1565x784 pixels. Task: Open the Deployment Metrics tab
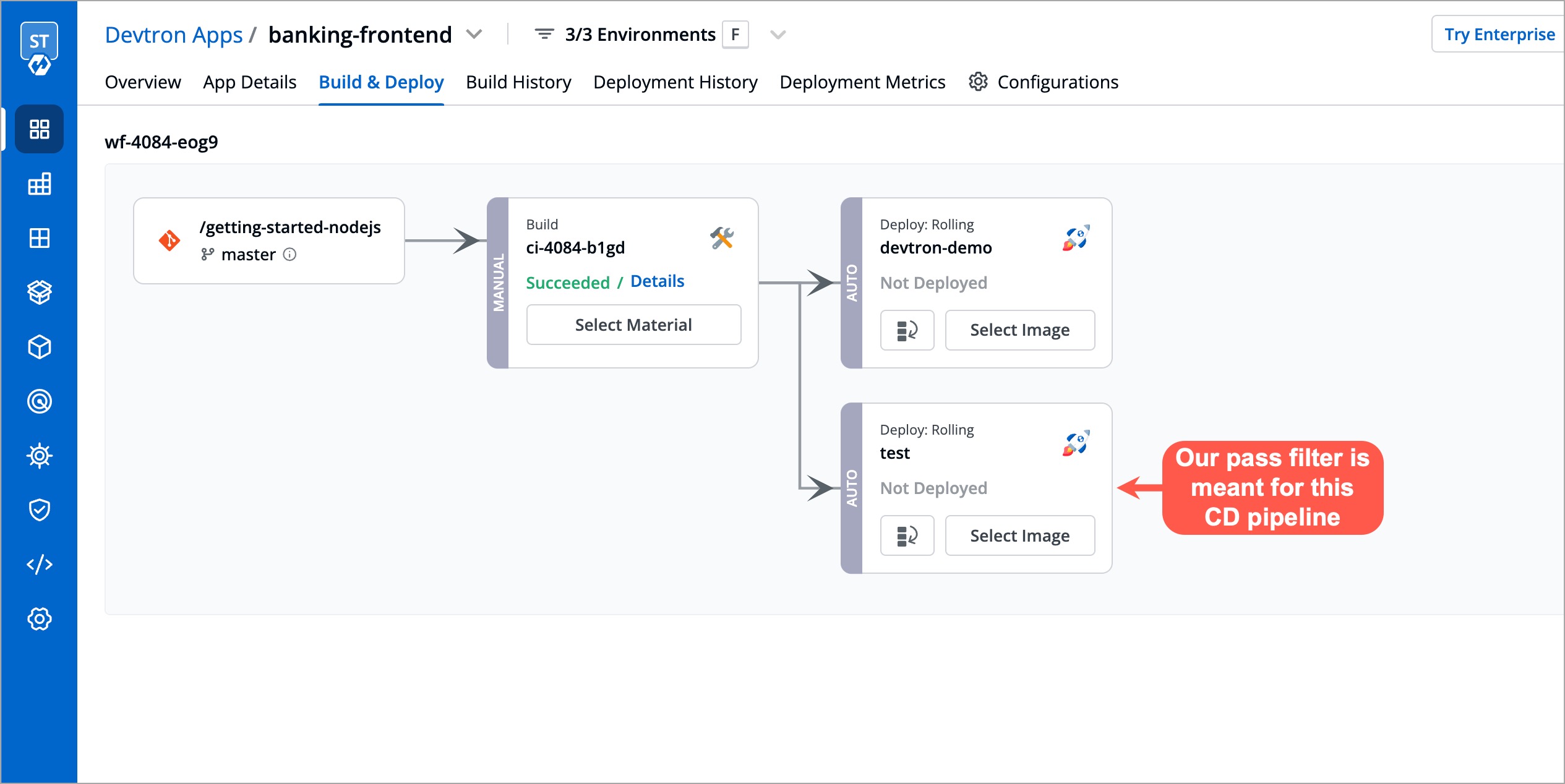[x=862, y=82]
